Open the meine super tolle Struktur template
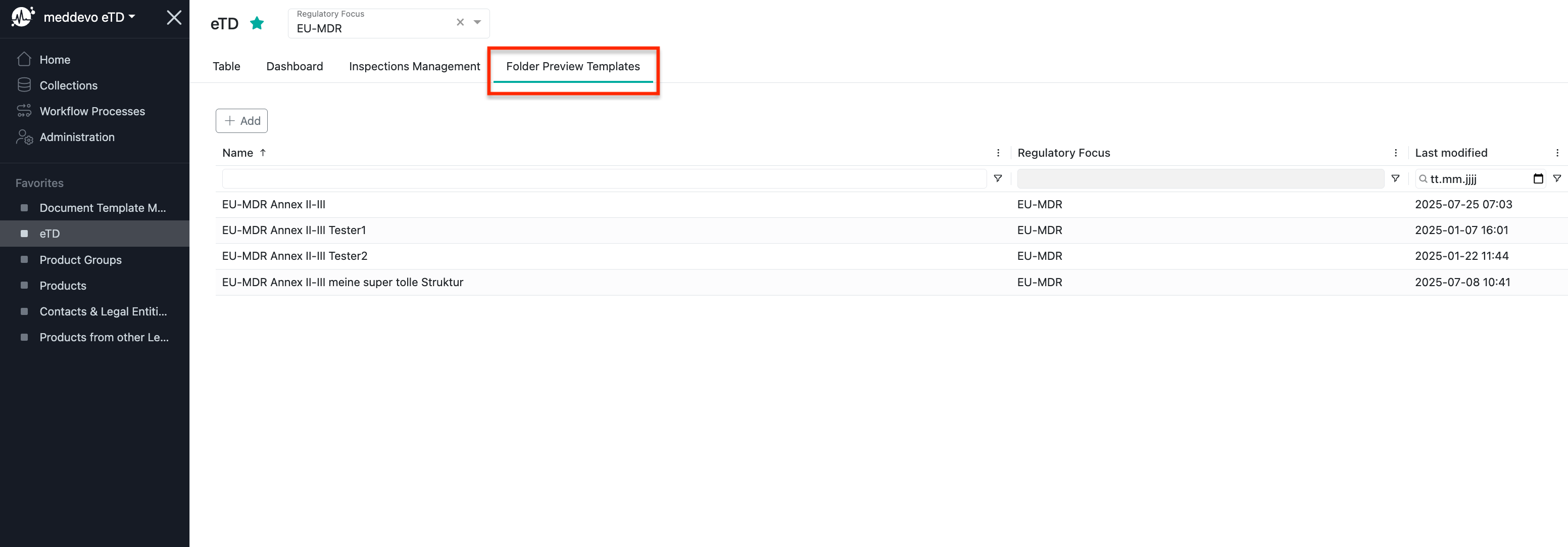The height and width of the screenshot is (547, 1568). click(x=891, y=282)
